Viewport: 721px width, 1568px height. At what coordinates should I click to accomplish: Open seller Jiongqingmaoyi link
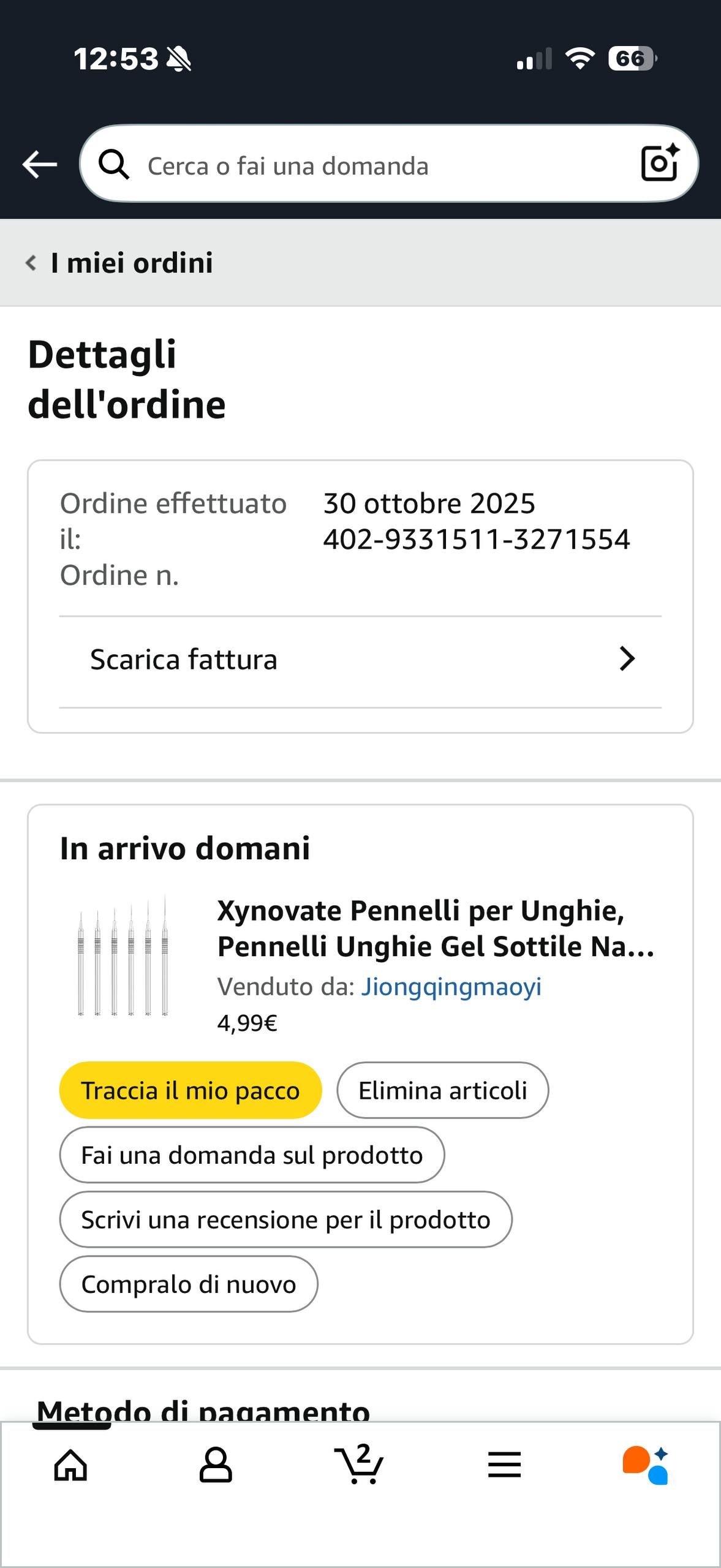click(451, 987)
